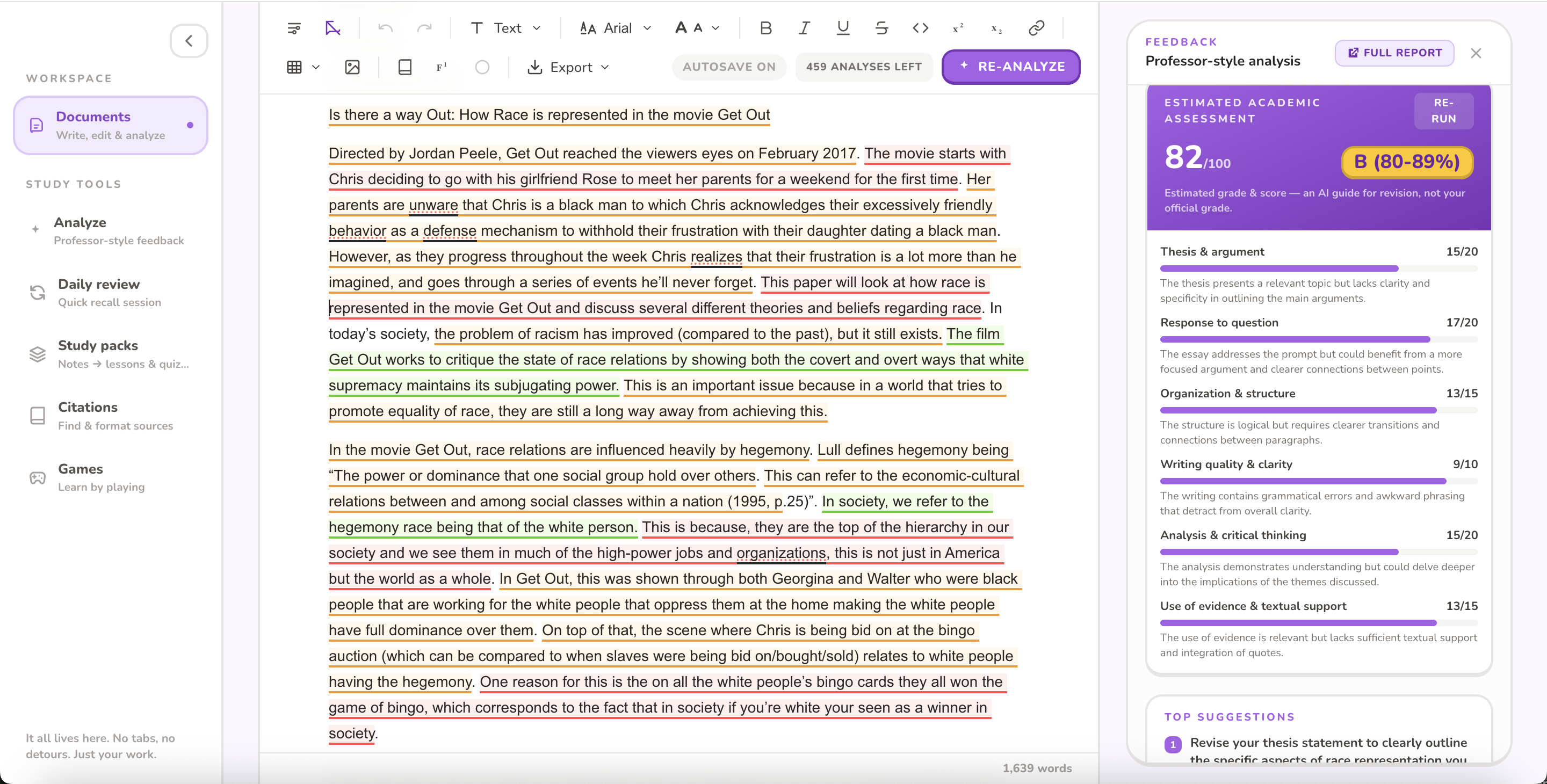This screenshot has height=784, width=1547.
Task: Click the Writing quality & clarity progress bar
Action: 1319,481
